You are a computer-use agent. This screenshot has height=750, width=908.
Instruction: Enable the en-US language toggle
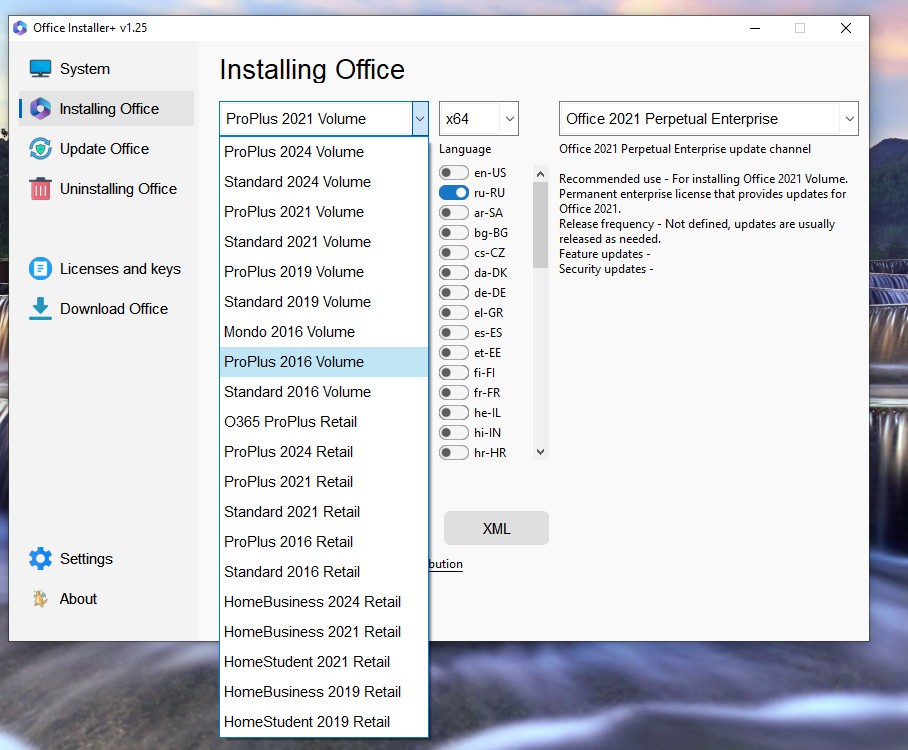pyautogui.click(x=453, y=173)
